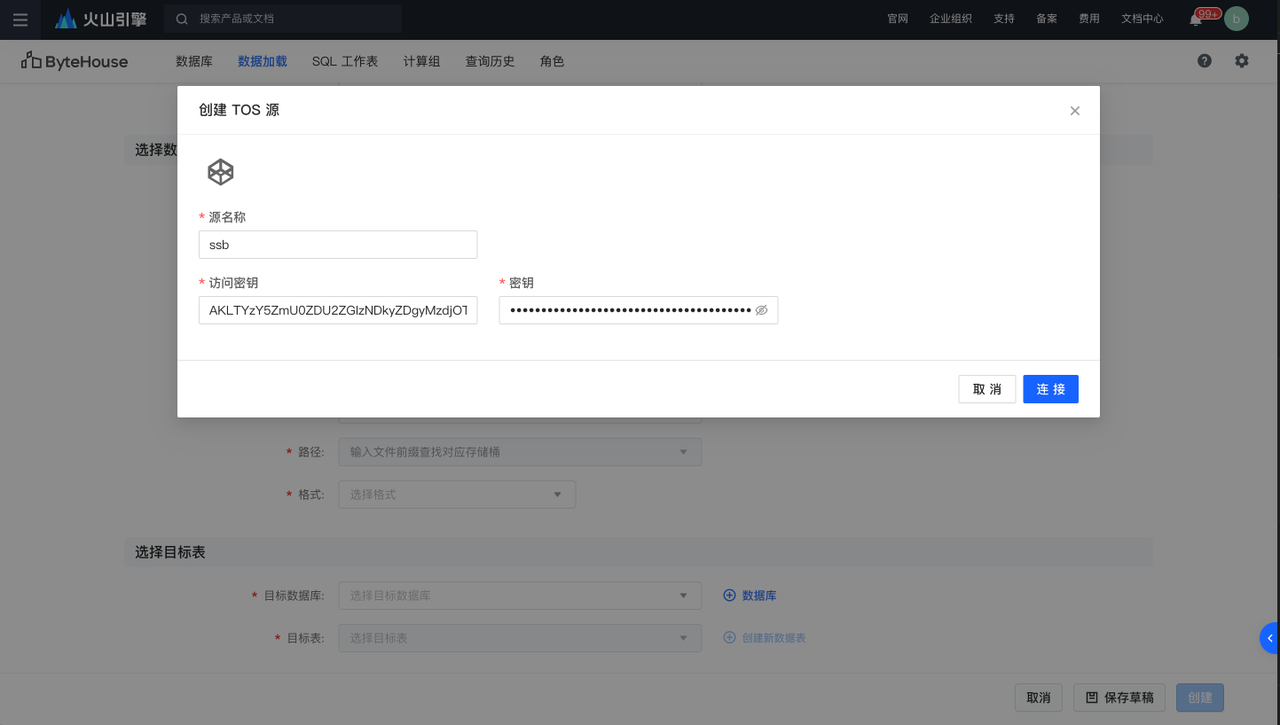This screenshot has width=1280, height=725.
Task: Open the hamburger menu in top bar
Action: tap(20, 19)
